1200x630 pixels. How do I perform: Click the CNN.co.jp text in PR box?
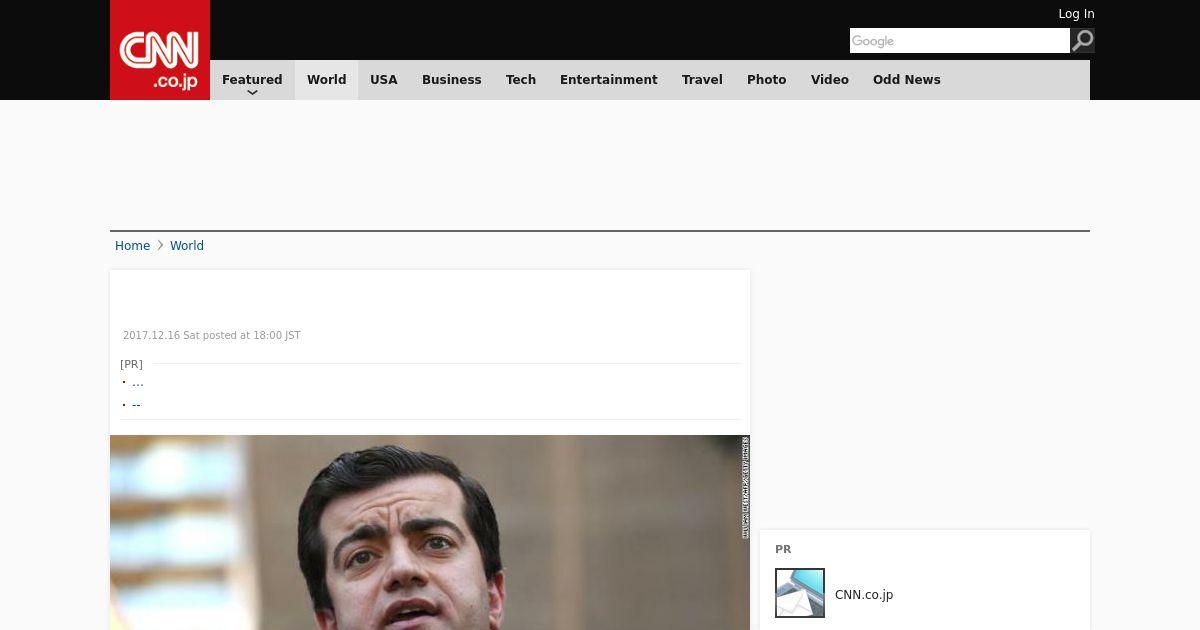point(864,595)
